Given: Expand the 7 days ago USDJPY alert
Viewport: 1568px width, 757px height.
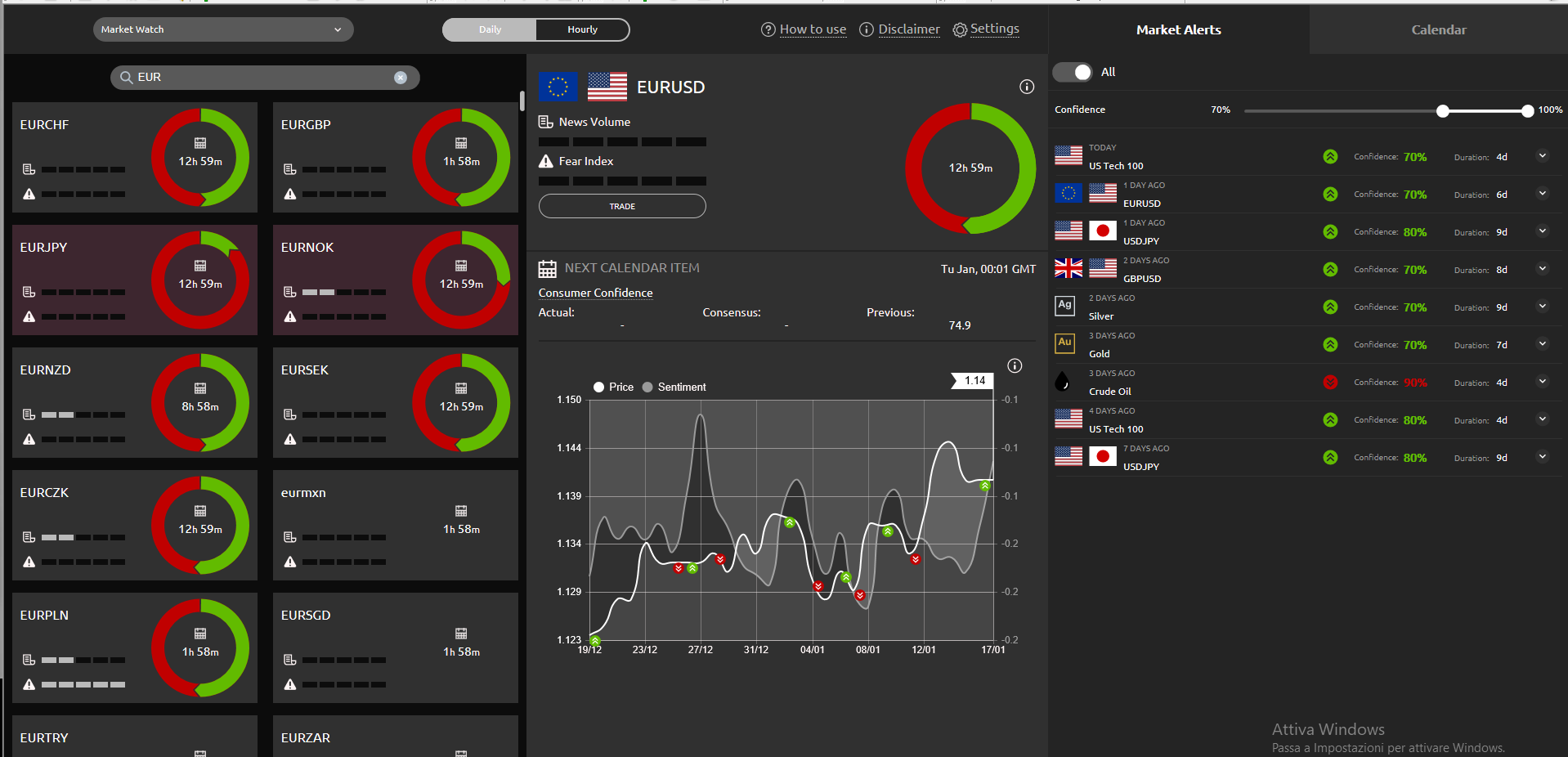Looking at the screenshot, I should [1542, 457].
